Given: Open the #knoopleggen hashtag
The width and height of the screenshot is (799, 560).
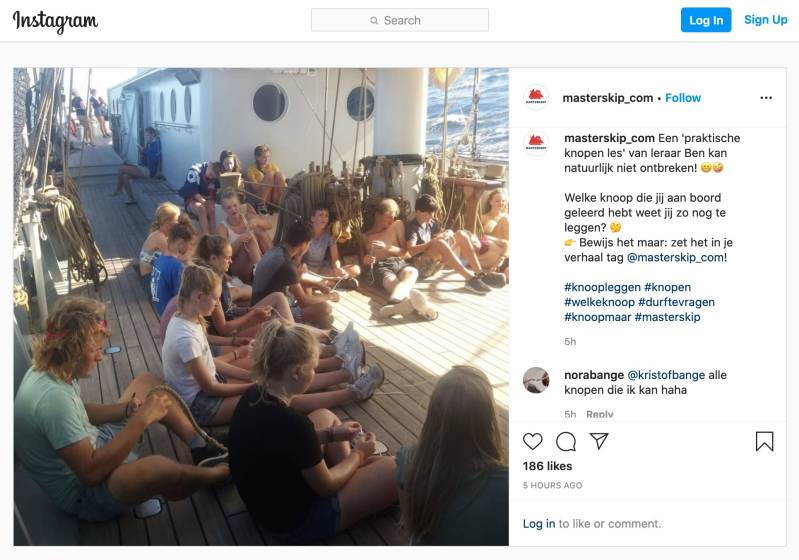Looking at the screenshot, I should click(x=602, y=287).
